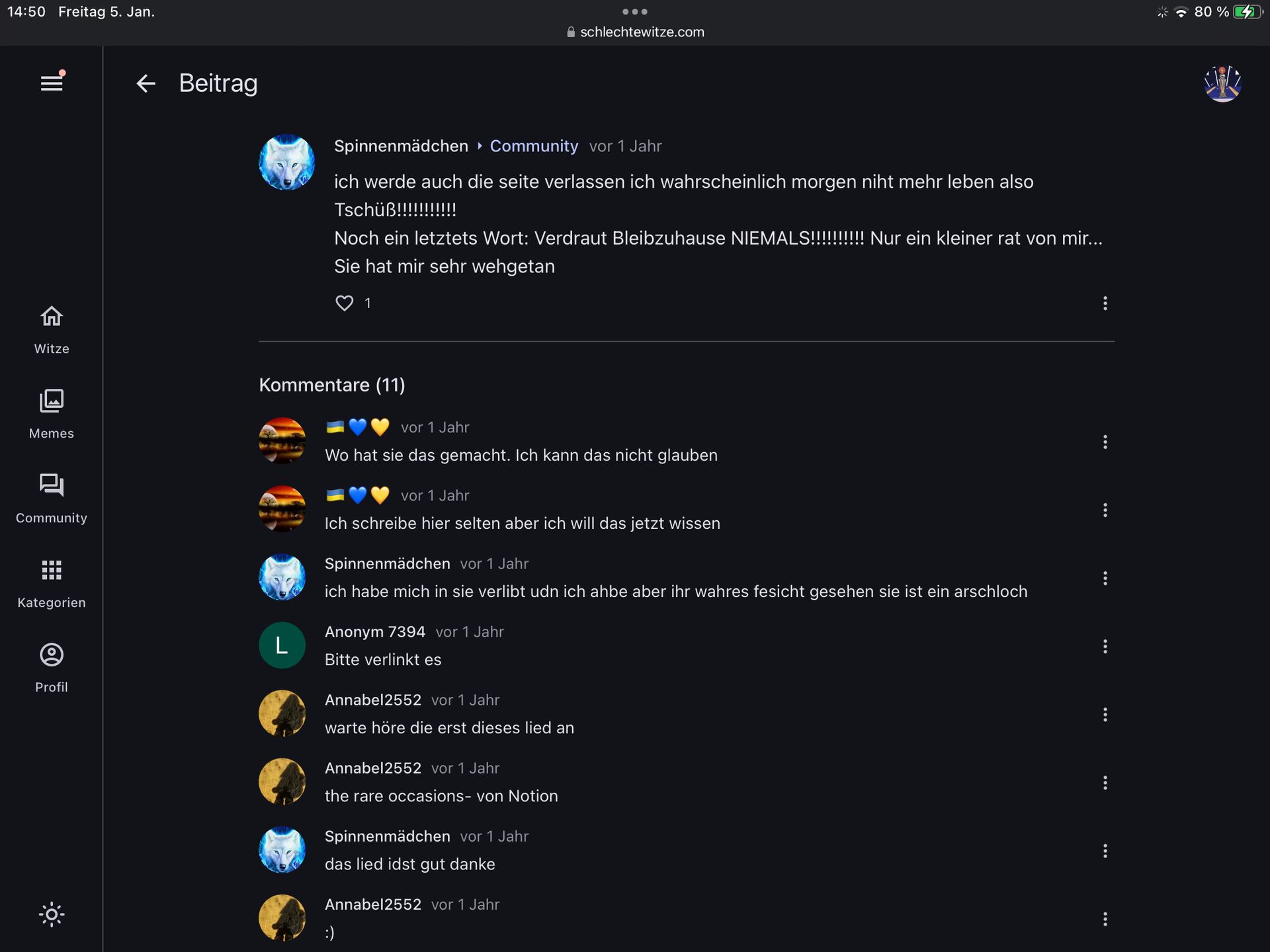Open options for 'Bitte verlinkt es' comment
The image size is (1270, 952).
point(1105,647)
